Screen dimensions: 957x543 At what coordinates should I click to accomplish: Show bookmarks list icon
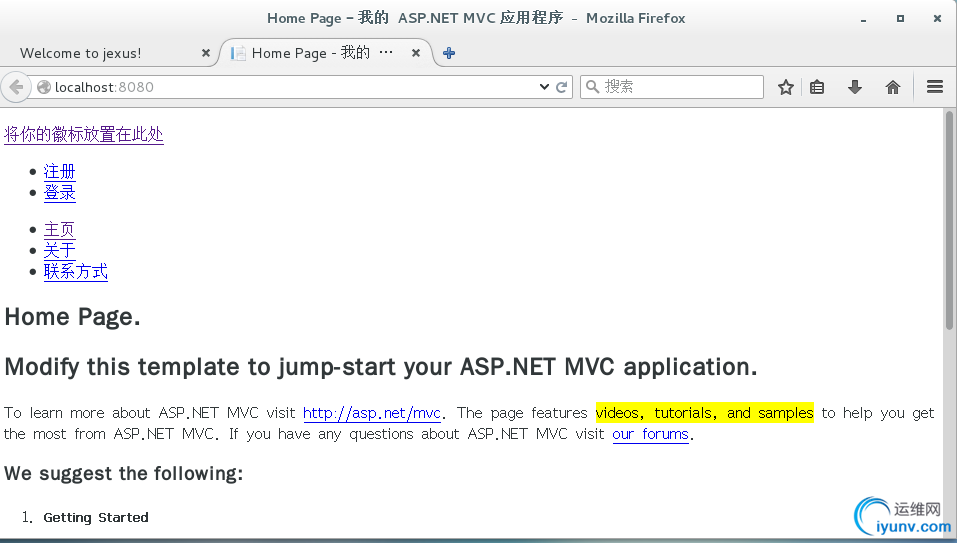tap(817, 87)
